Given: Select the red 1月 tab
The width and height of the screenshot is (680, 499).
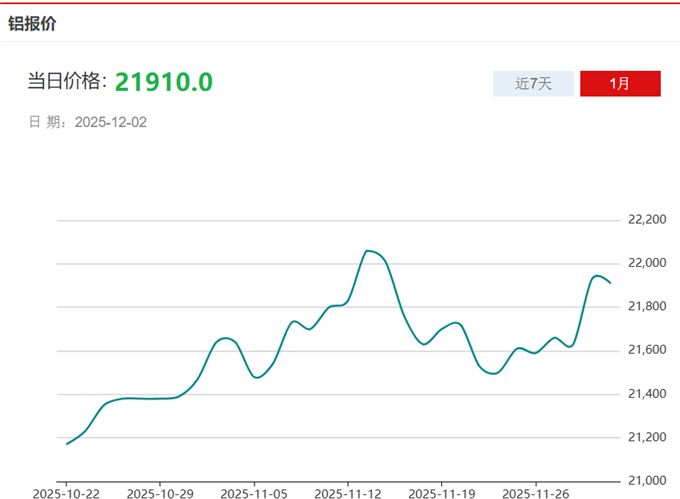Looking at the screenshot, I should click(620, 84).
